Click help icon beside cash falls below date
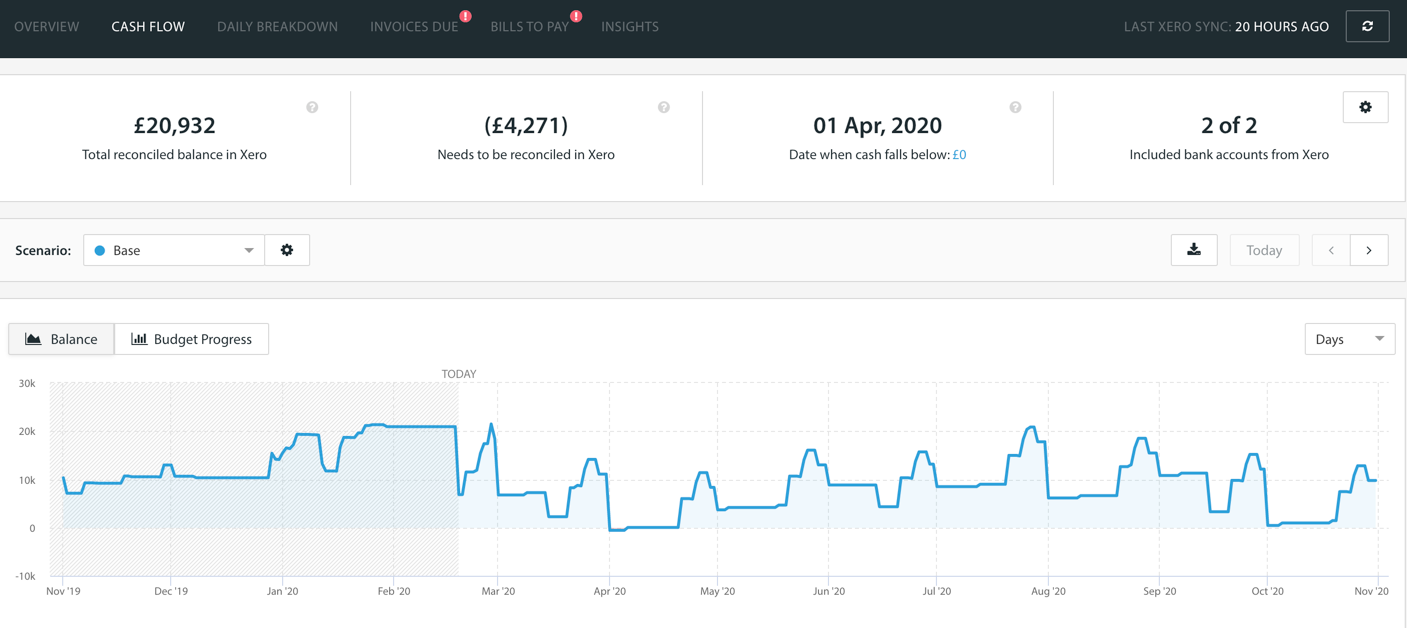Viewport: 1407px width, 628px height. [1015, 107]
